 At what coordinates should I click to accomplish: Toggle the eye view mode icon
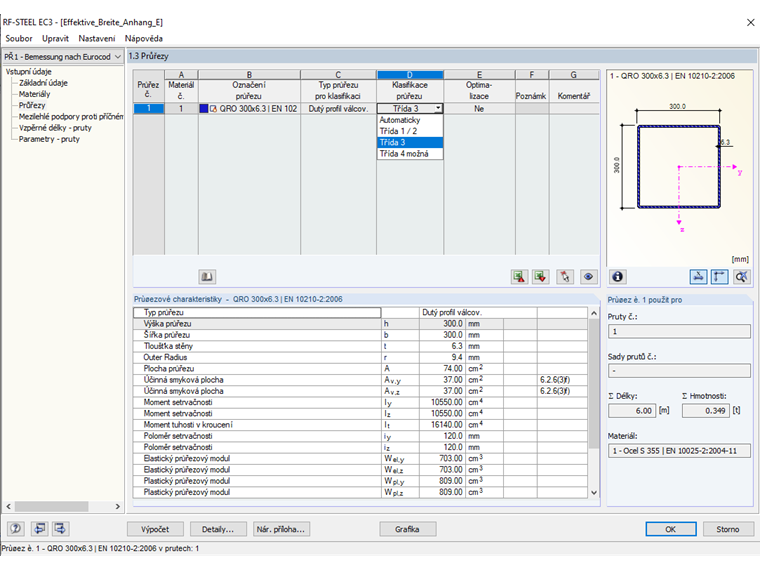point(588,277)
